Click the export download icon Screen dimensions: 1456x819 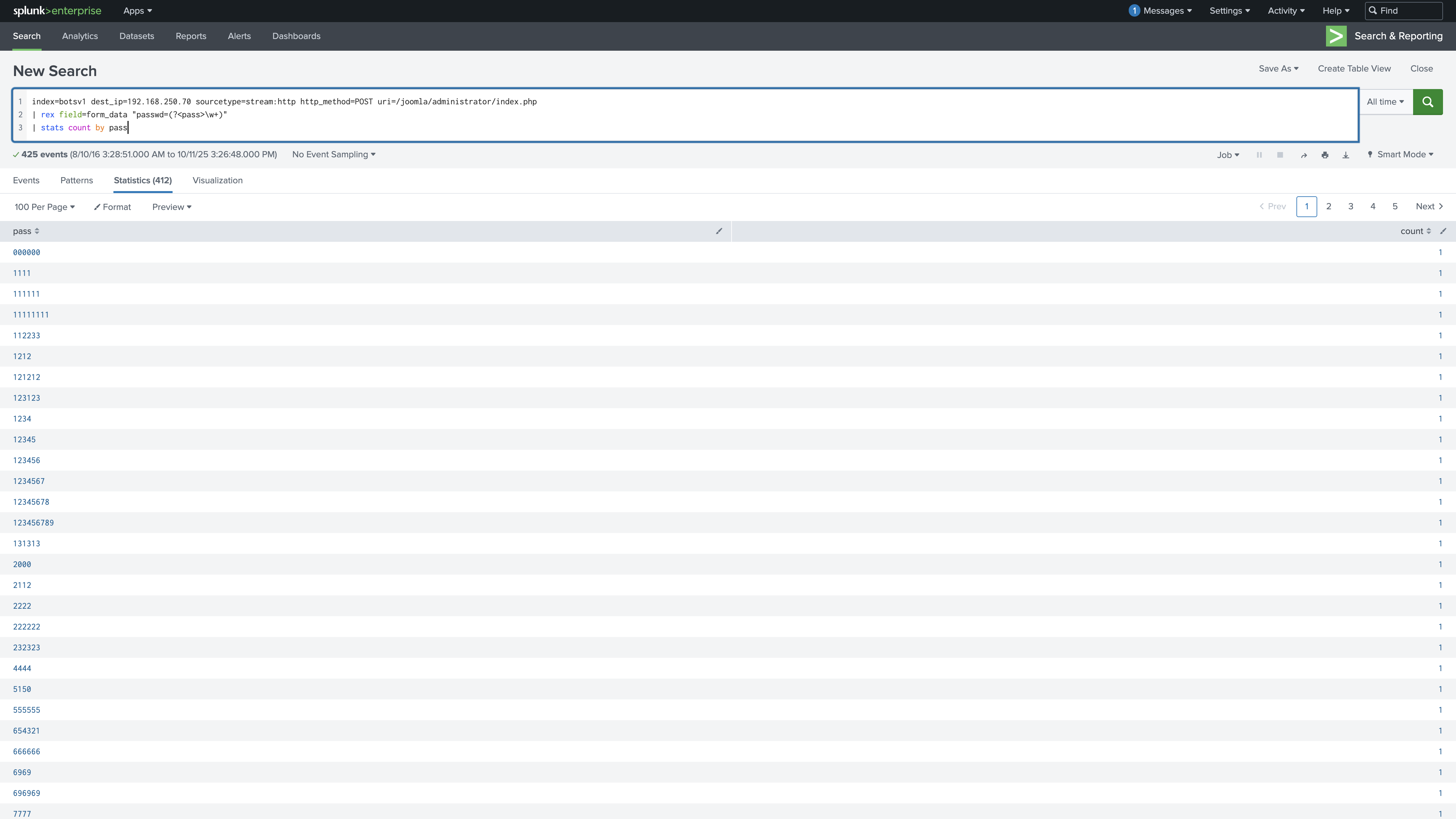click(1345, 155)
